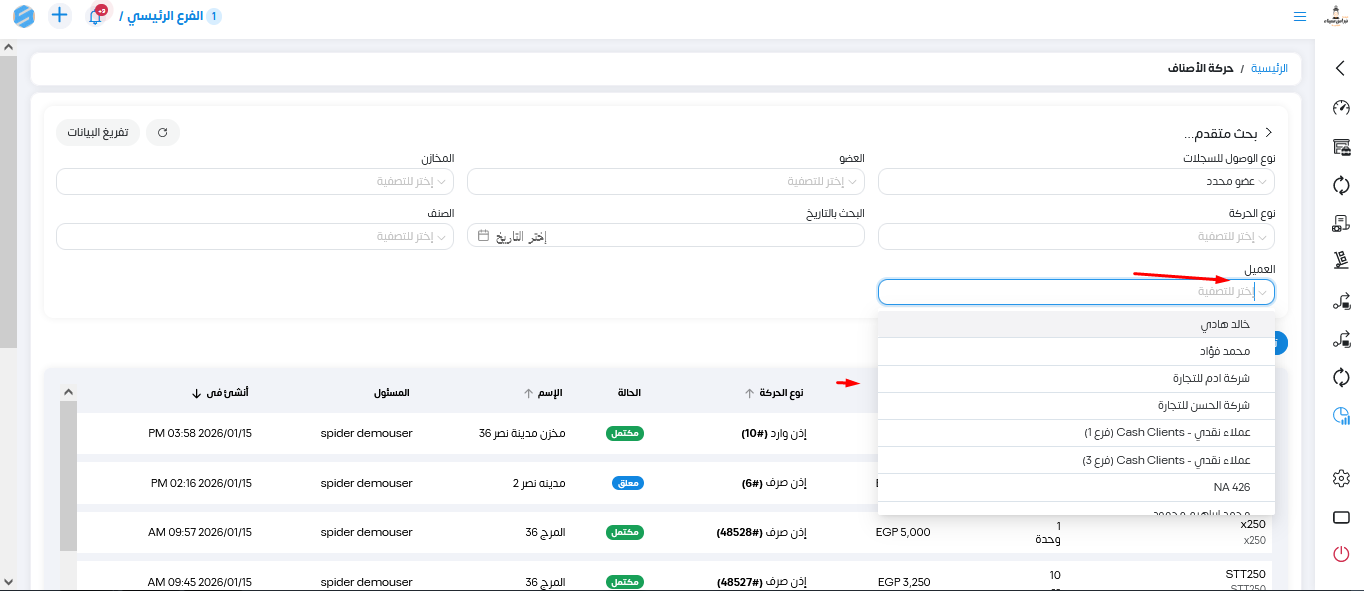Click the settings gear in sidebar
This screenshot has width=1364, height=591.
1341,479
